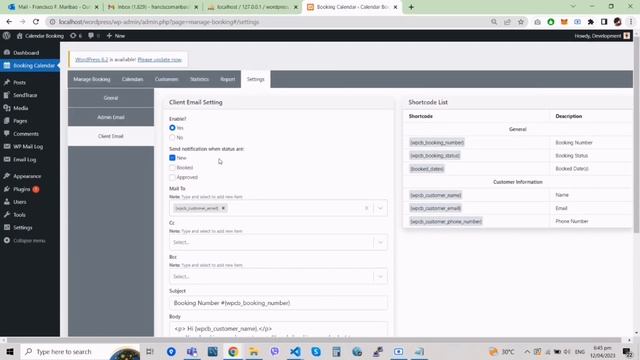Image resolution: width=640 pixels, height=360 pixels.
Task: Open Booking Calendar in sidebar
Action: (29, 66)
